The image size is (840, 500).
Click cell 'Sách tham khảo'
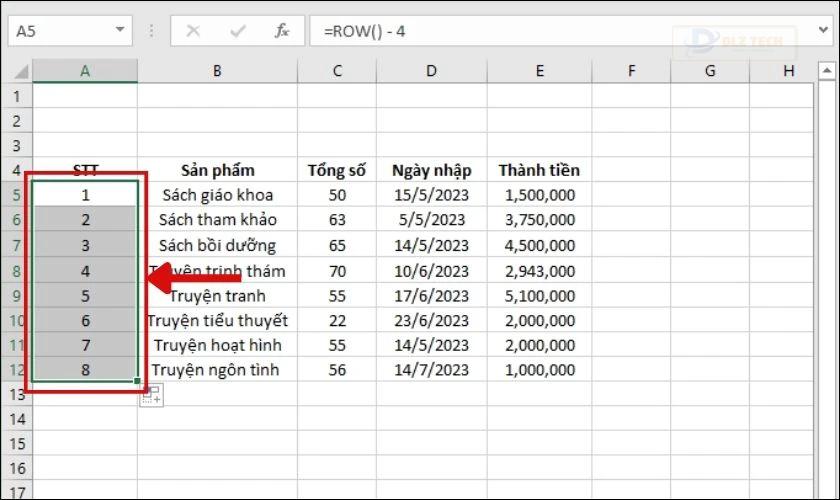coord(218,219)
